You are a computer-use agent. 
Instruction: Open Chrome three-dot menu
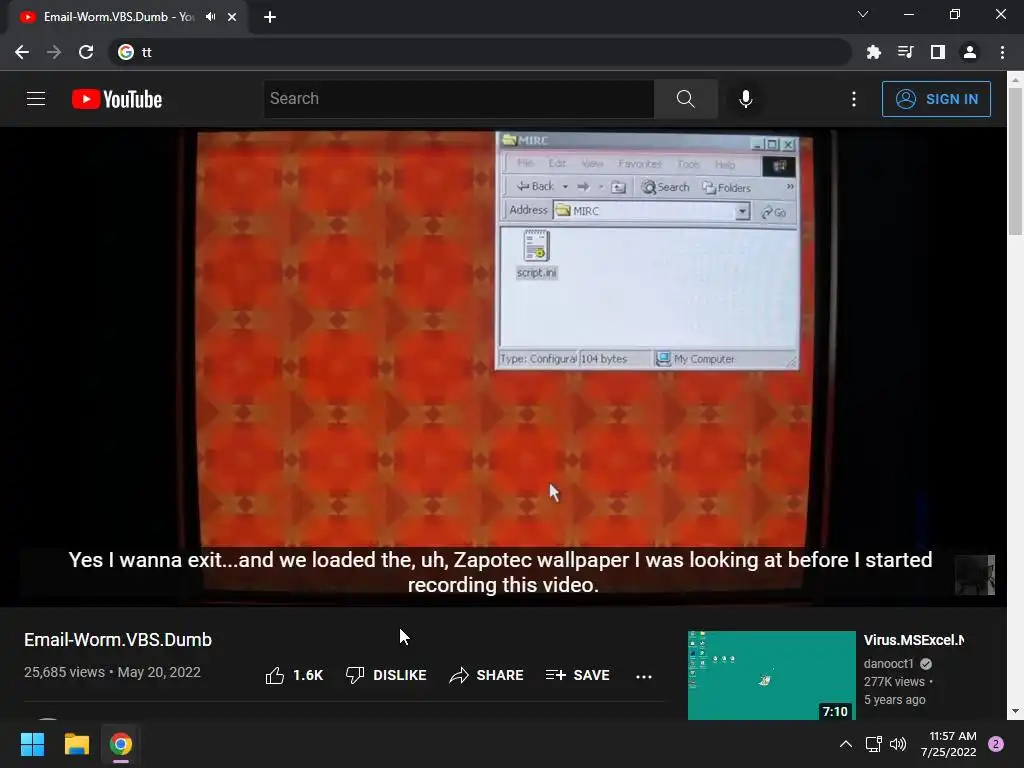(1002, 52)
